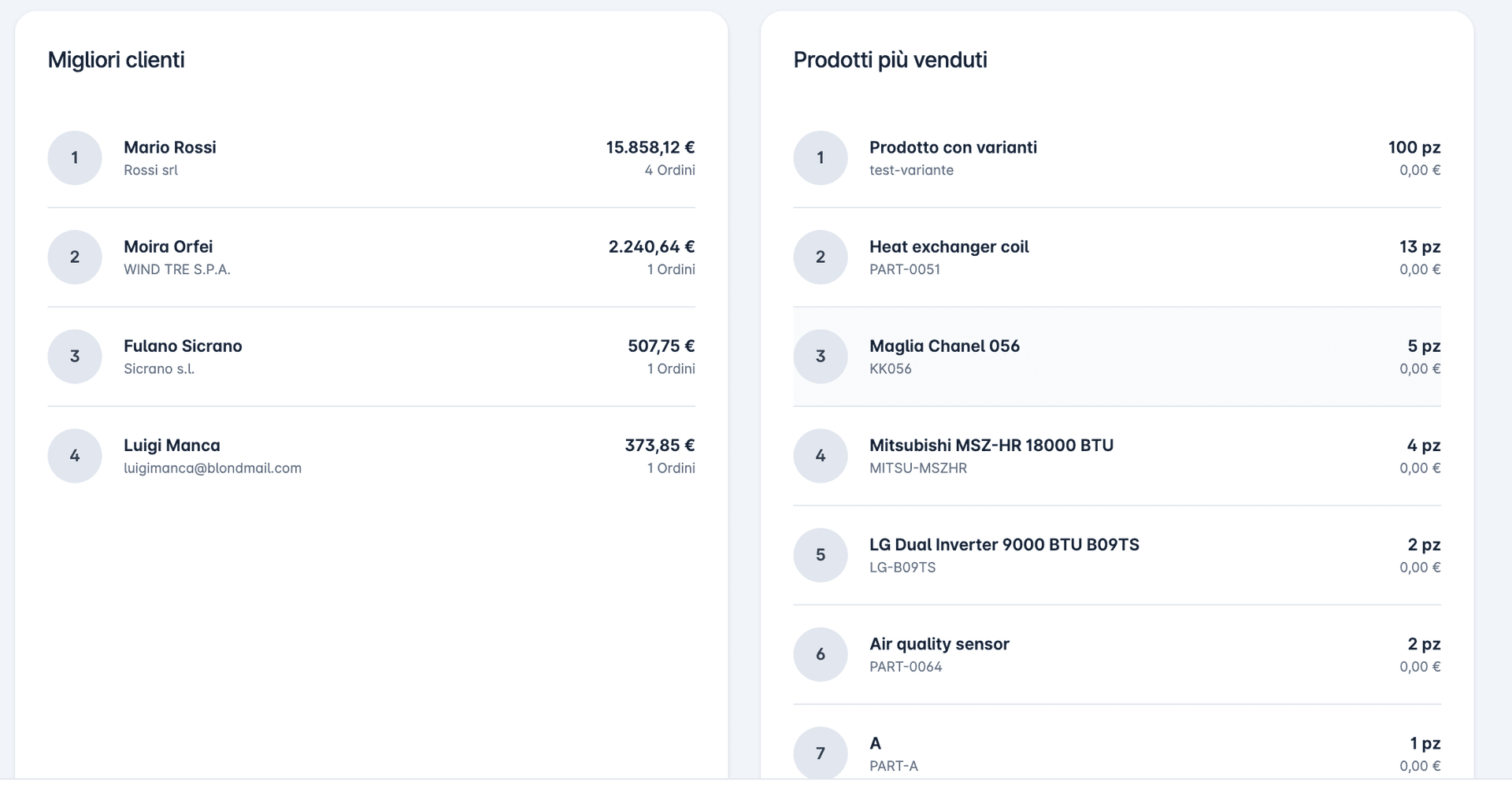1512x792 pixels.
Task: Open Moira Orfei customer entry
Action: [x=168, y=246]
